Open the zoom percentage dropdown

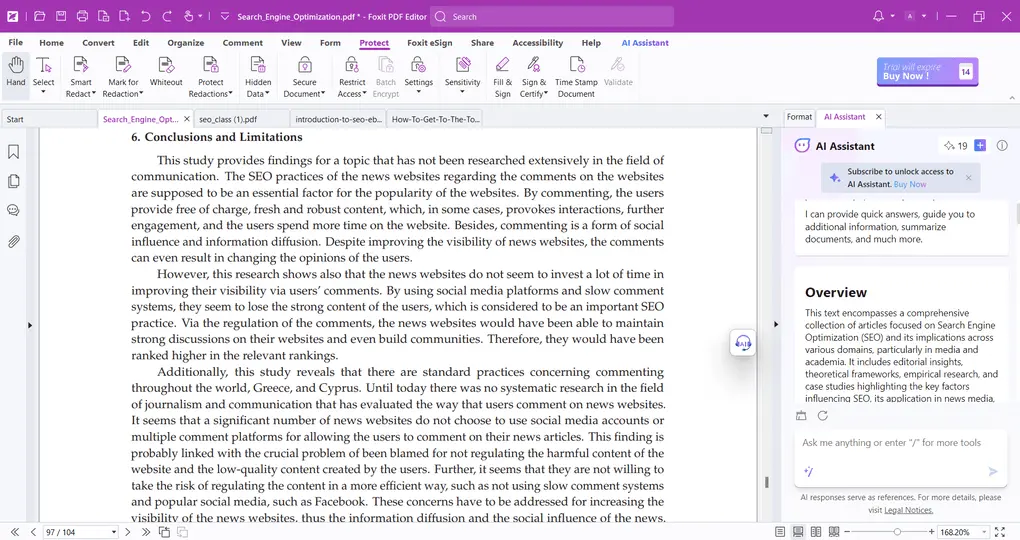(985, 532)
